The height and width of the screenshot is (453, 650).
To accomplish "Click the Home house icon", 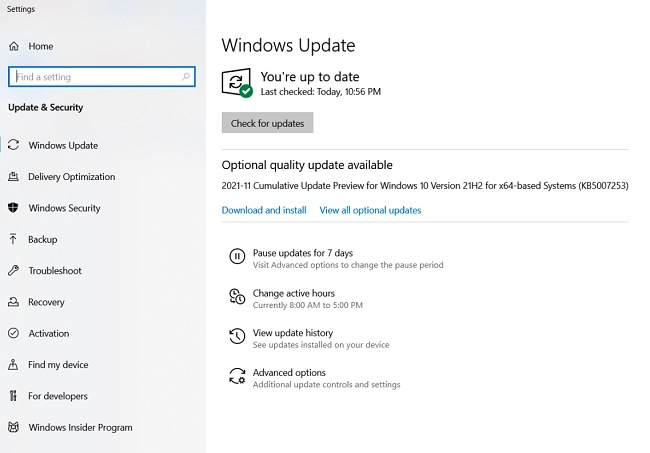I will (x=14, y=46).
